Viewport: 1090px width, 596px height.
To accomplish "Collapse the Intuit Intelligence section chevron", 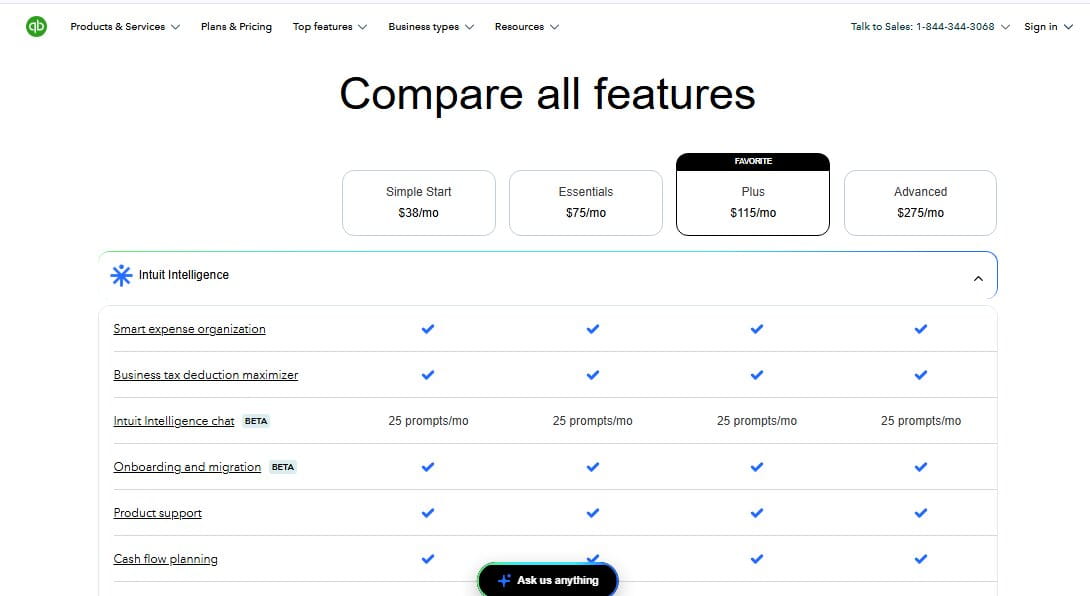I will (x=978, y=279).
